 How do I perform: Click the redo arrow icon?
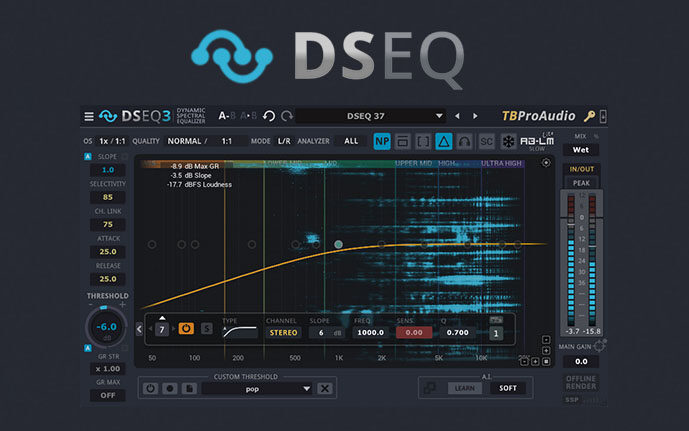286,116
